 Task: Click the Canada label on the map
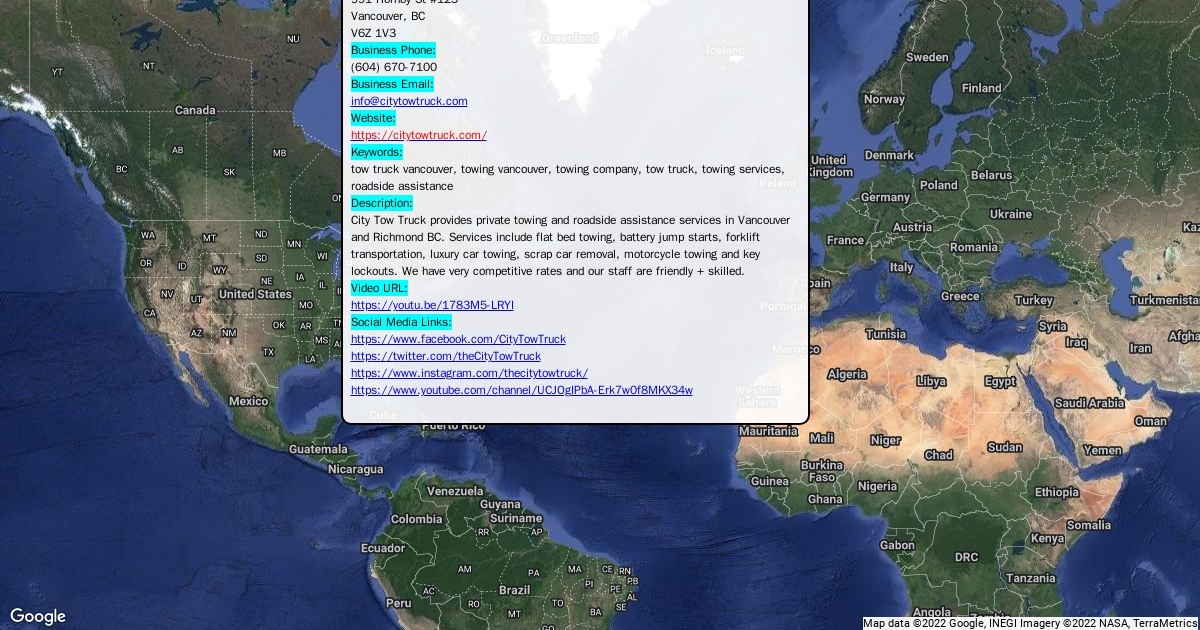click(195, 110)
